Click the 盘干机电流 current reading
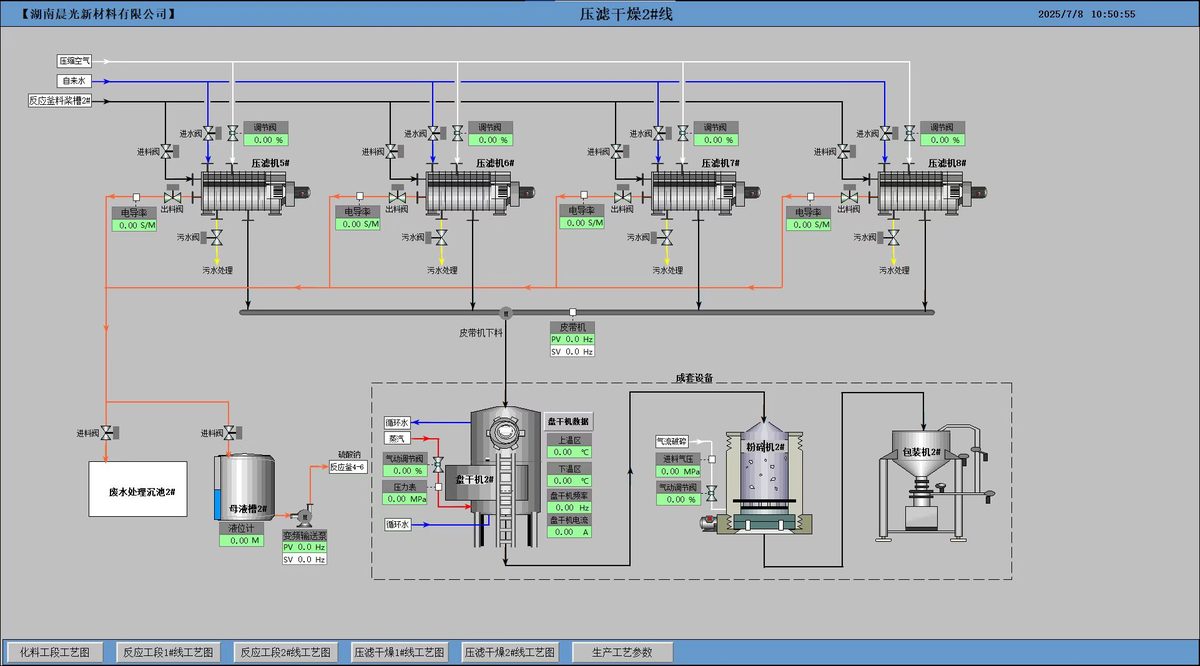The width and height of the screenshot is (1200, 666). 569,532
